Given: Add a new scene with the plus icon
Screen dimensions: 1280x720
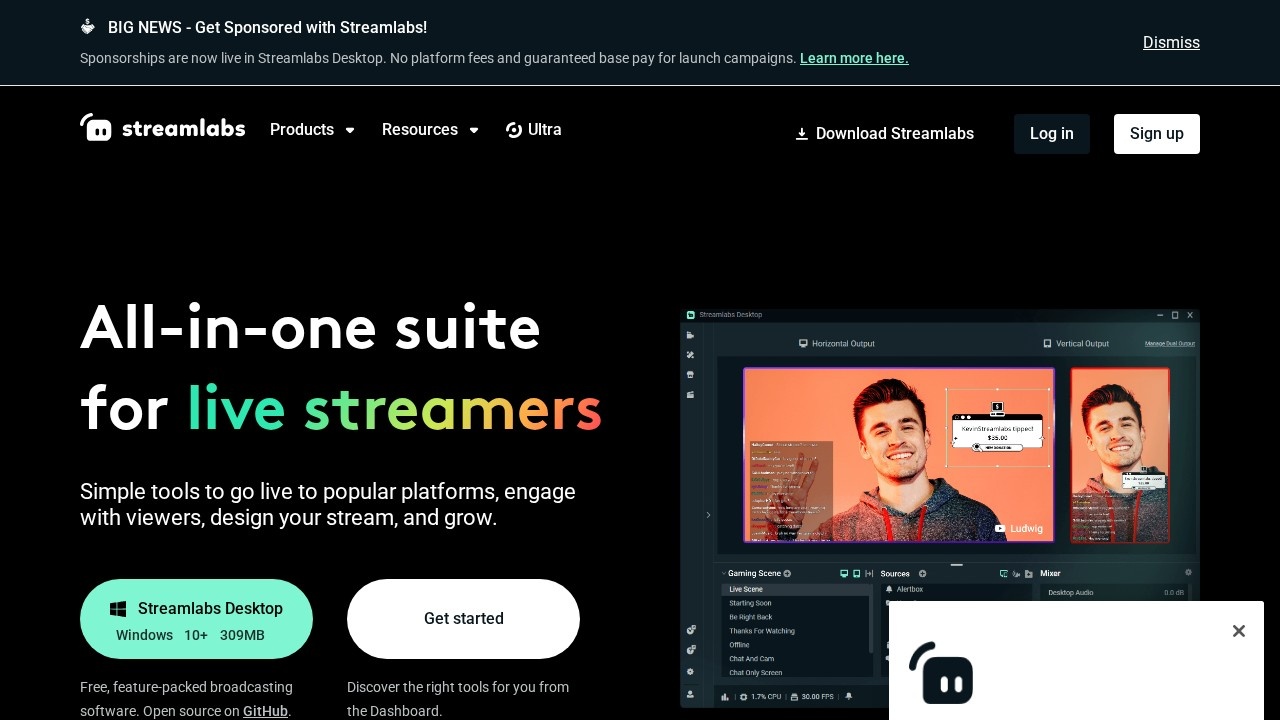Looking at the screenshot, I should 787,573.
